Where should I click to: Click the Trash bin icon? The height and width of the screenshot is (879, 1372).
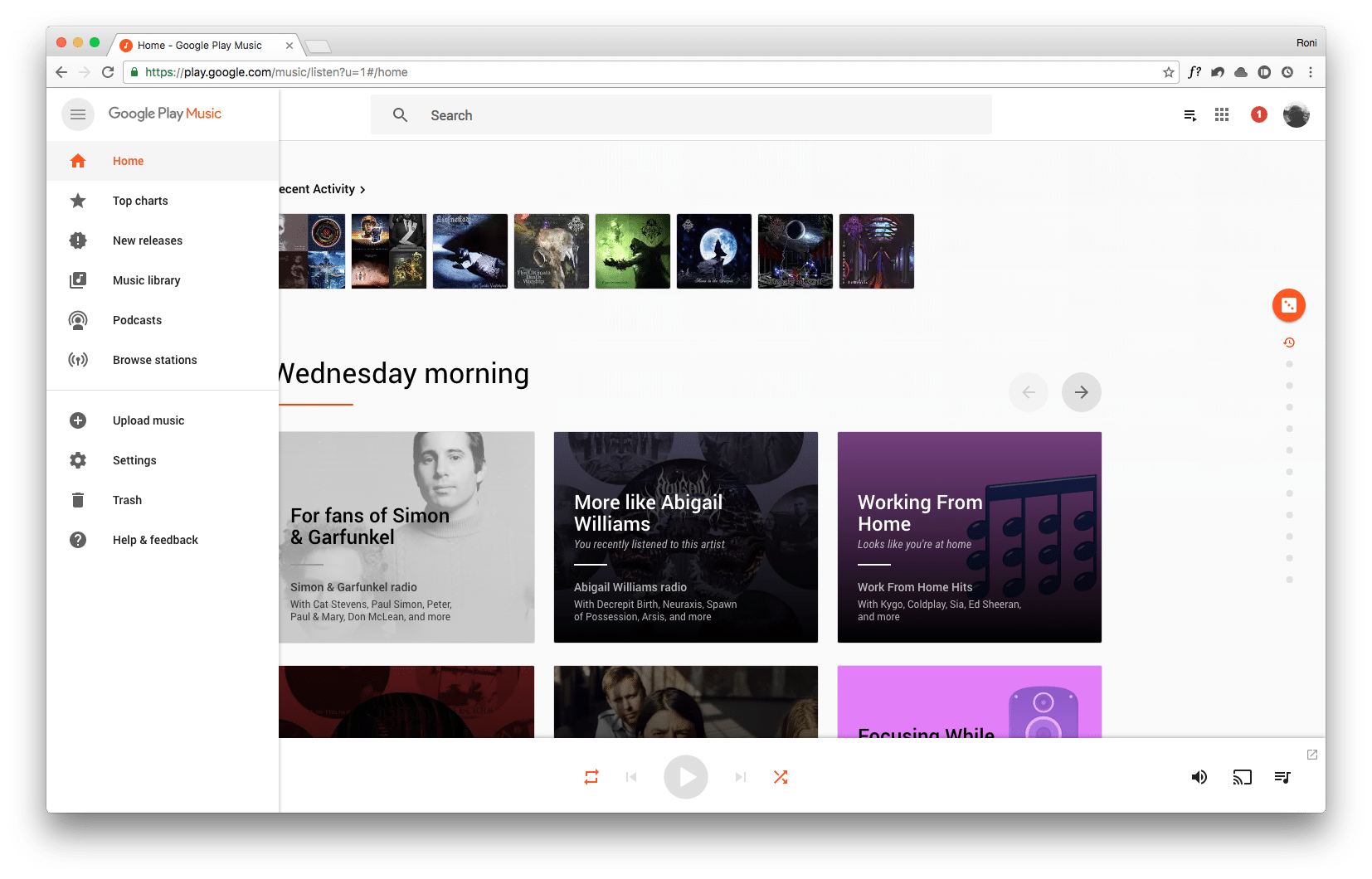[78, 500]
